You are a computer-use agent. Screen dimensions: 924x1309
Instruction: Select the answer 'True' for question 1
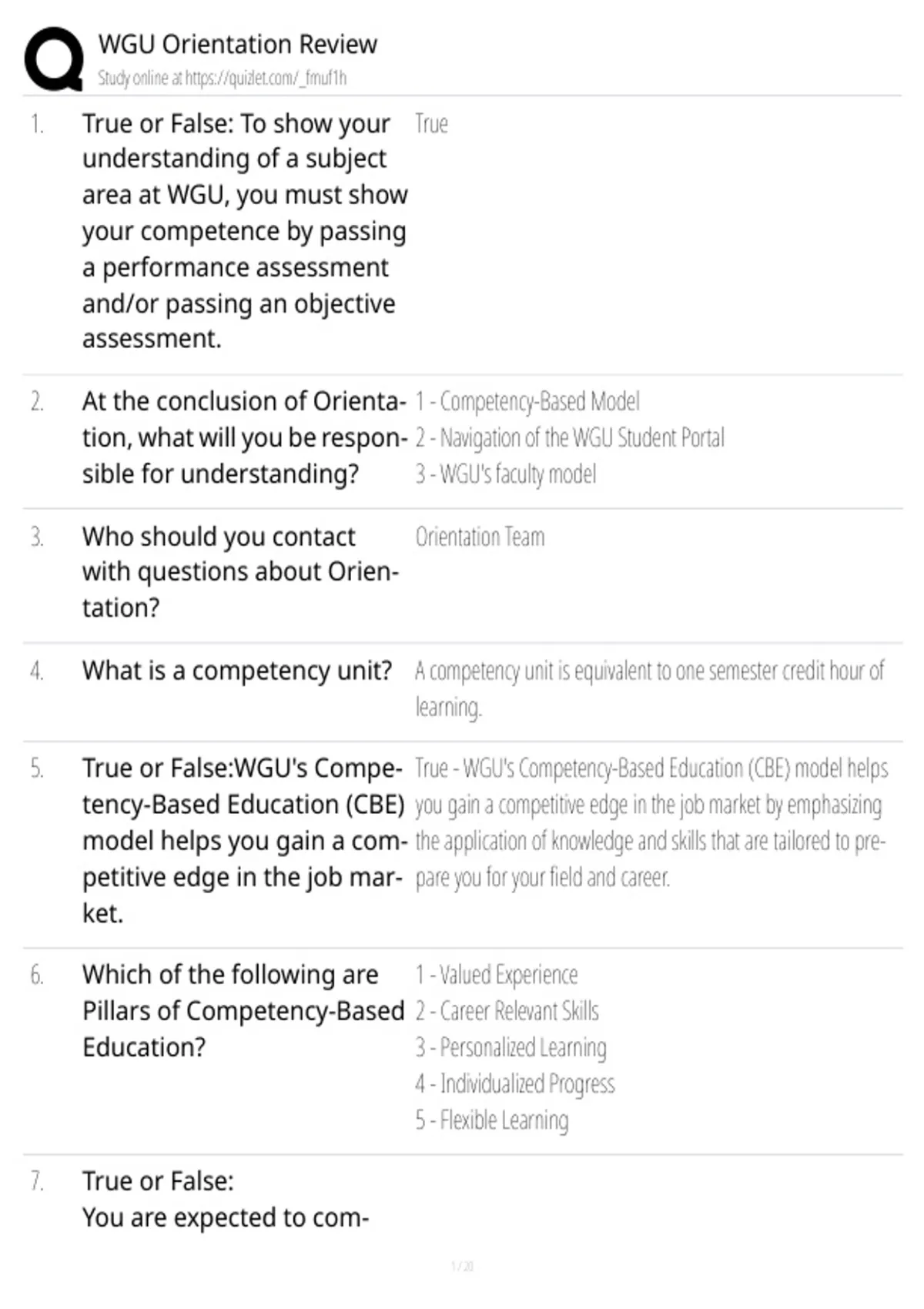click(431, 123)
